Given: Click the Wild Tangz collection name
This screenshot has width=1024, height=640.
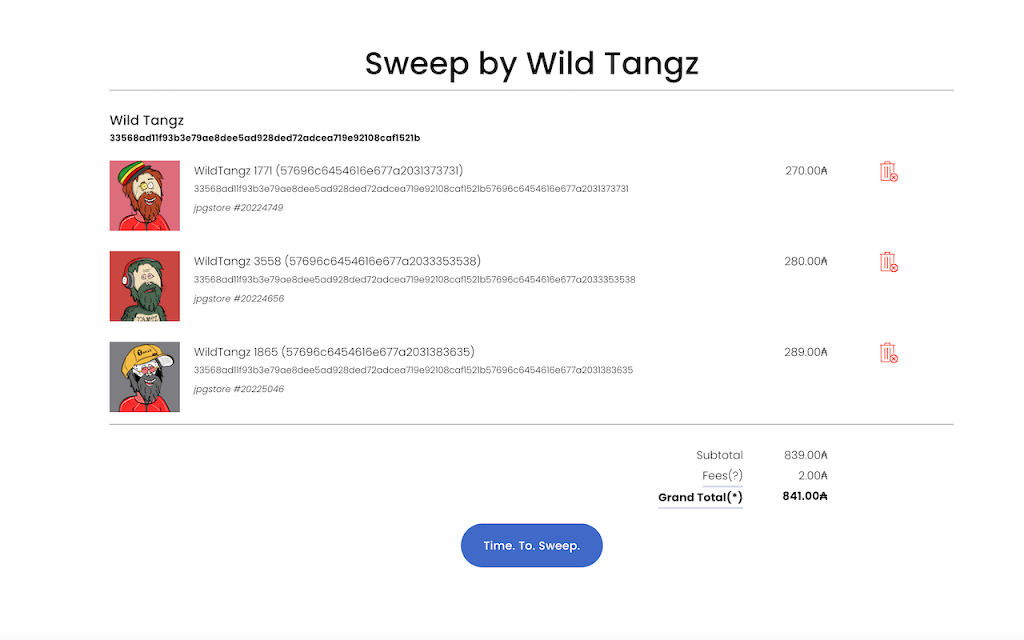Looking at the screenshot, I should tap(147, 120).
